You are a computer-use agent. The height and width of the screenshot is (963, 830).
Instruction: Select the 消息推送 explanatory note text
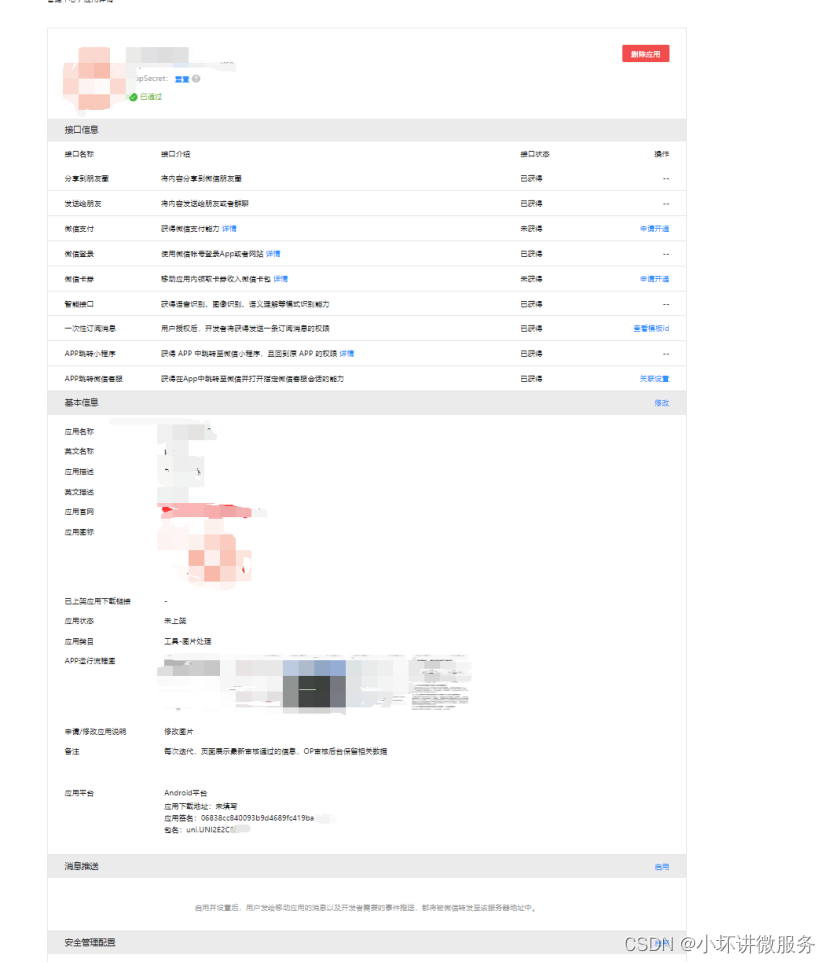[x=367, y=908]
